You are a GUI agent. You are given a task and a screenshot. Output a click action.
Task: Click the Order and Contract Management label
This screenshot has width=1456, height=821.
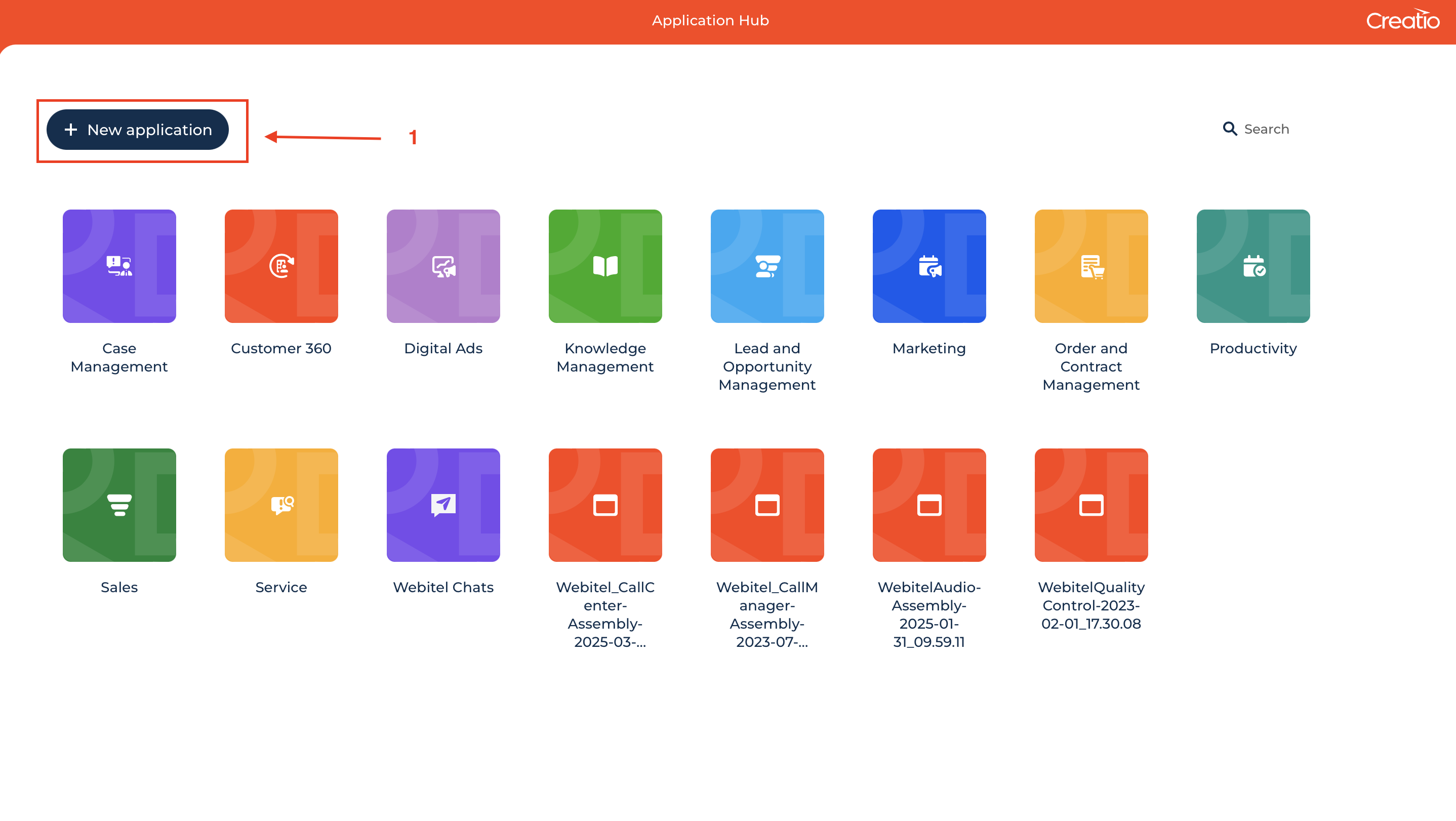pyautogui.click(x=1091, y=366)
